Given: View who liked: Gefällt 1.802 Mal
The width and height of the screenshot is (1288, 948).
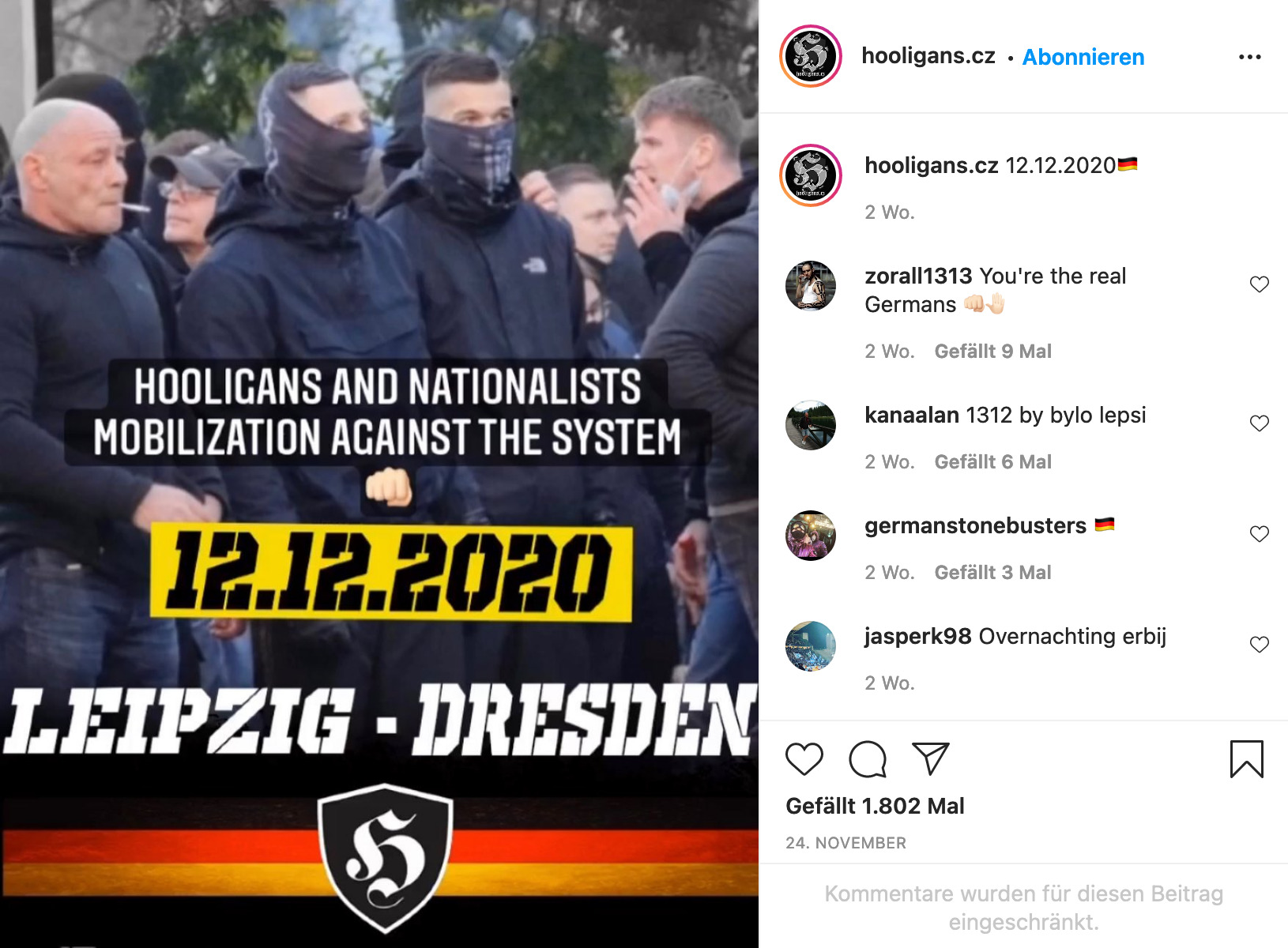Looking at the screenshot, I should [x=875, y=806].
